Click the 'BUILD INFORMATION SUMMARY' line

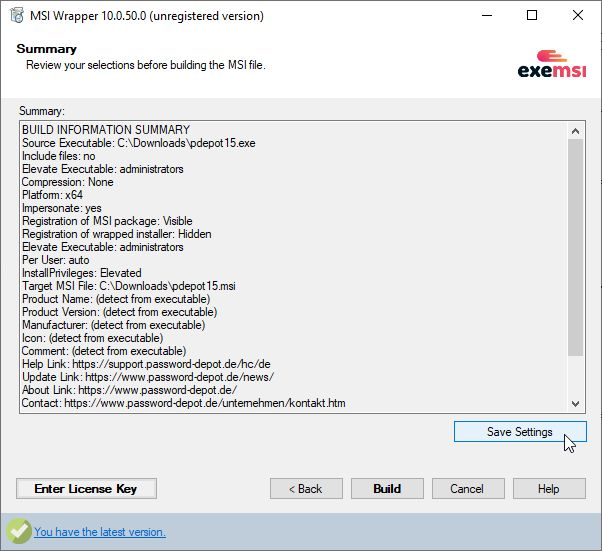tap(106, 130)
